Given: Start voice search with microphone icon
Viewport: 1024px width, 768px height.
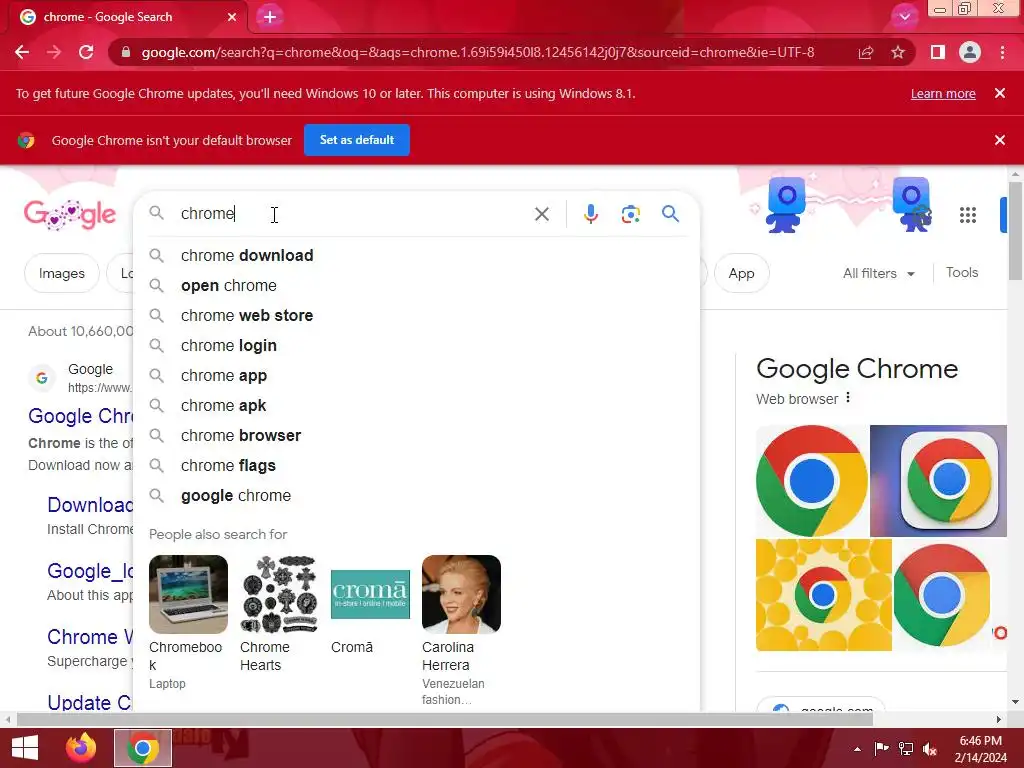Looking at the screenshot, I should 590,214.
